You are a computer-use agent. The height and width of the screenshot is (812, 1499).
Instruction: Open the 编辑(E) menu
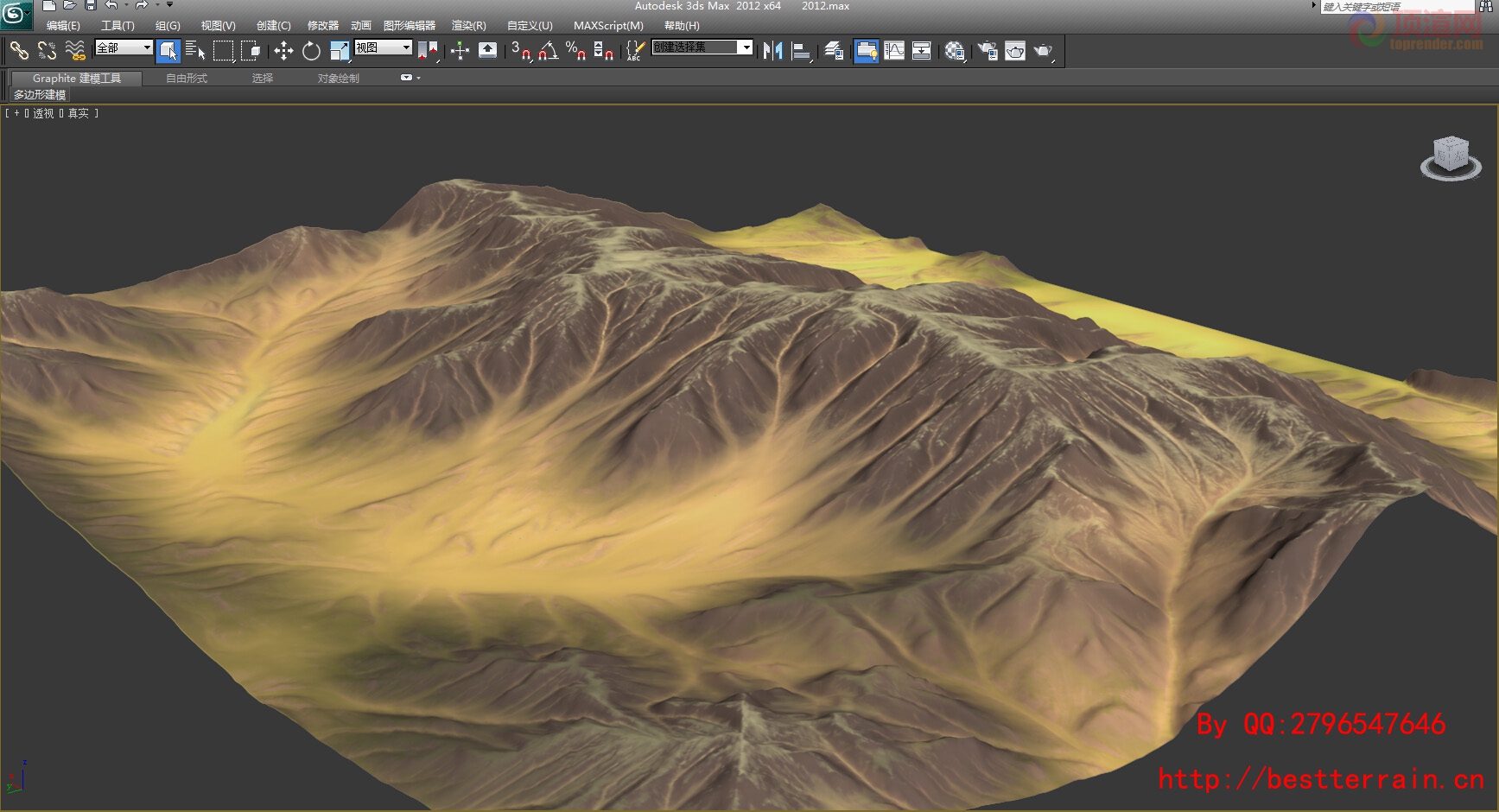pyautogui.click(x=63, y=26)
